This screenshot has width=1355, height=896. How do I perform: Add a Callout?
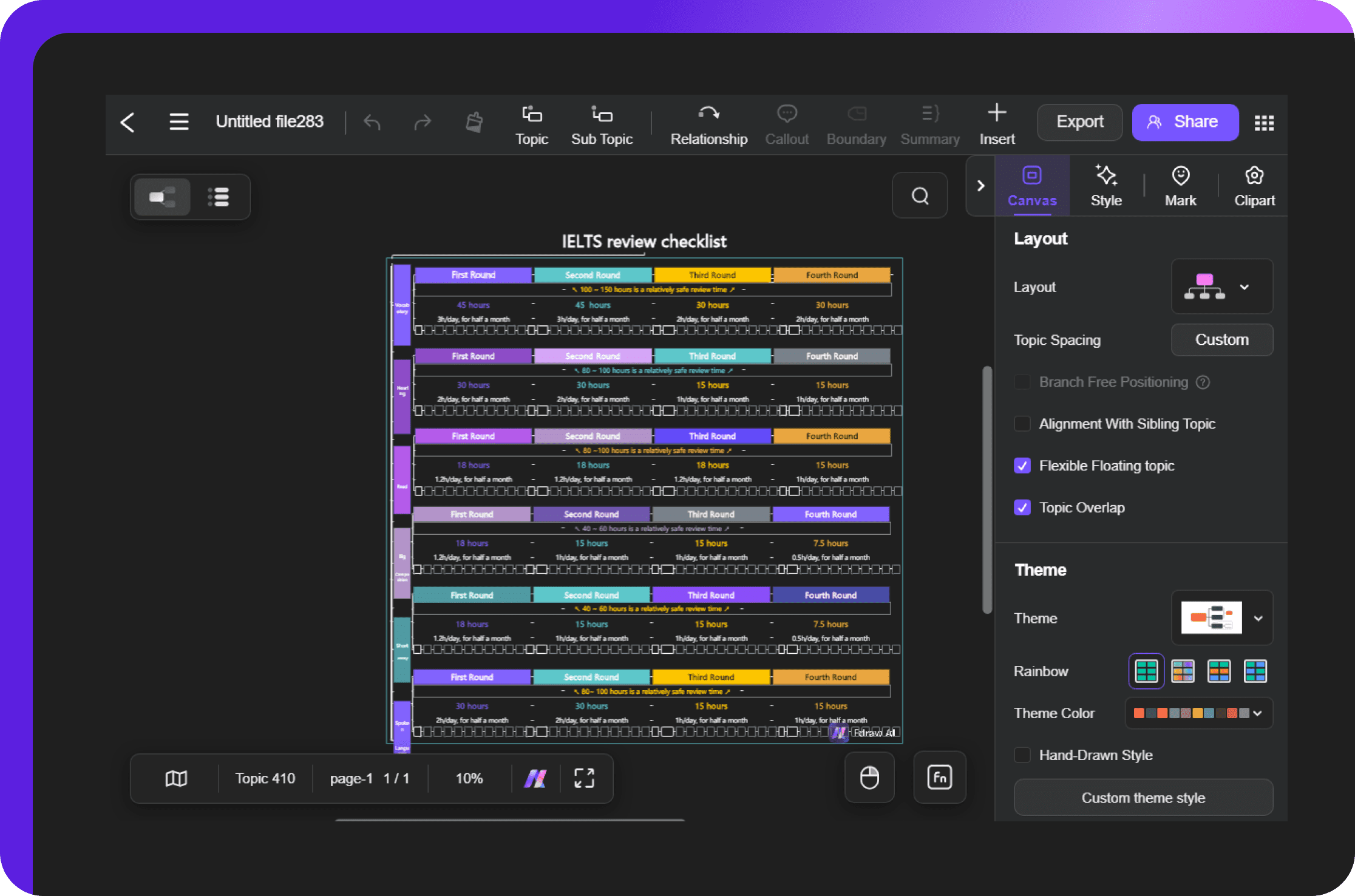(787, 126)
